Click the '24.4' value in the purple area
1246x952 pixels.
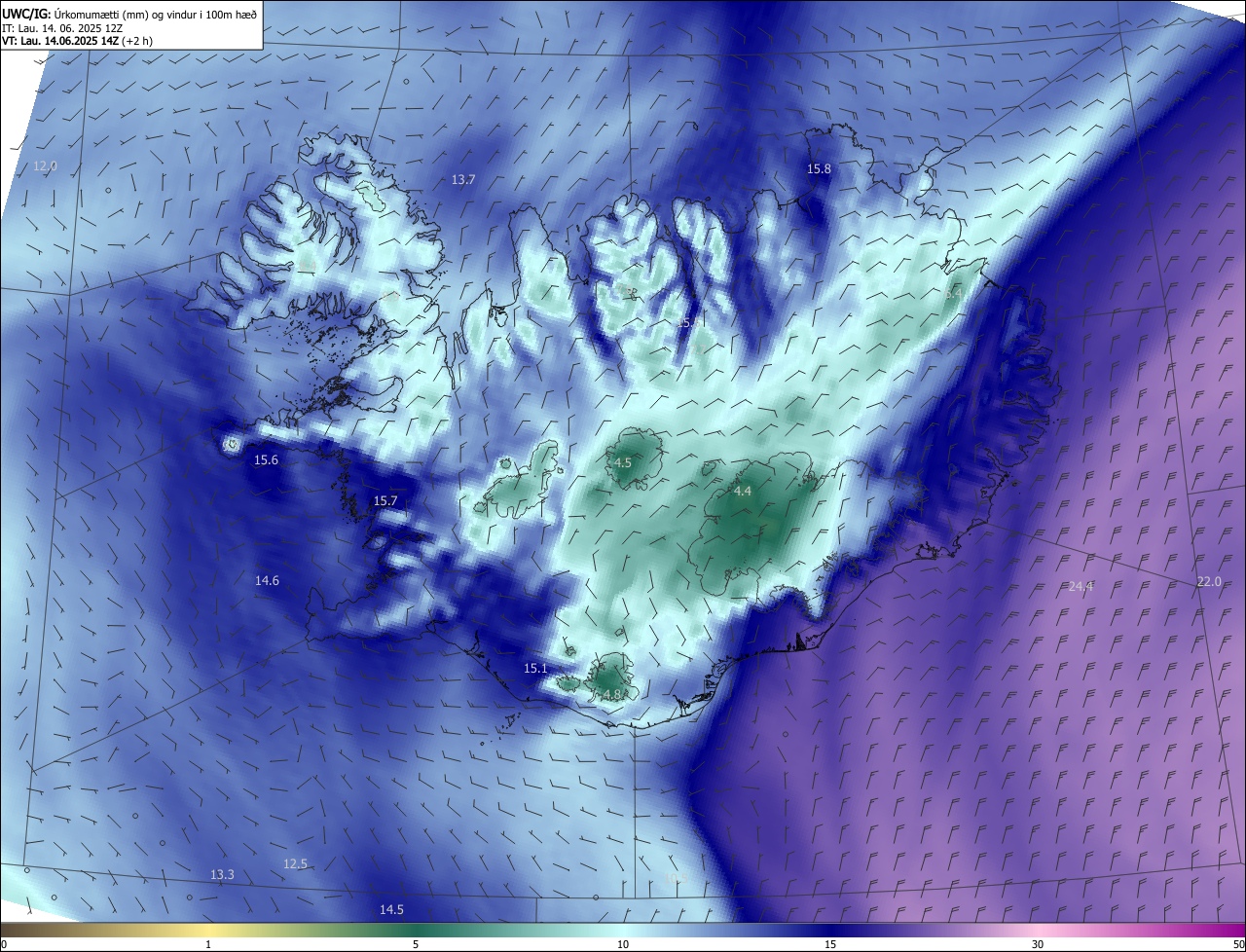[1081, 587]
